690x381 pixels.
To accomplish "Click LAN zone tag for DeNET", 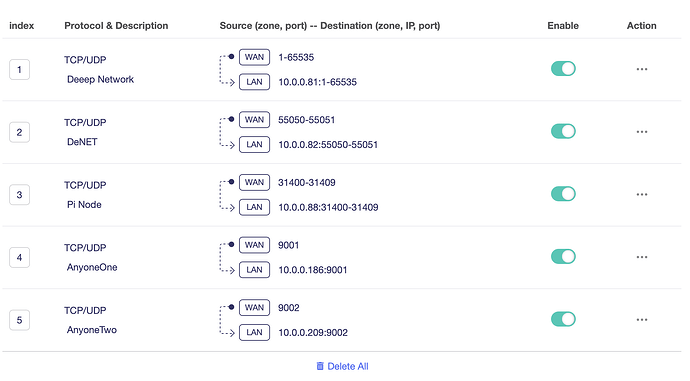I will [x=254, y=144].
